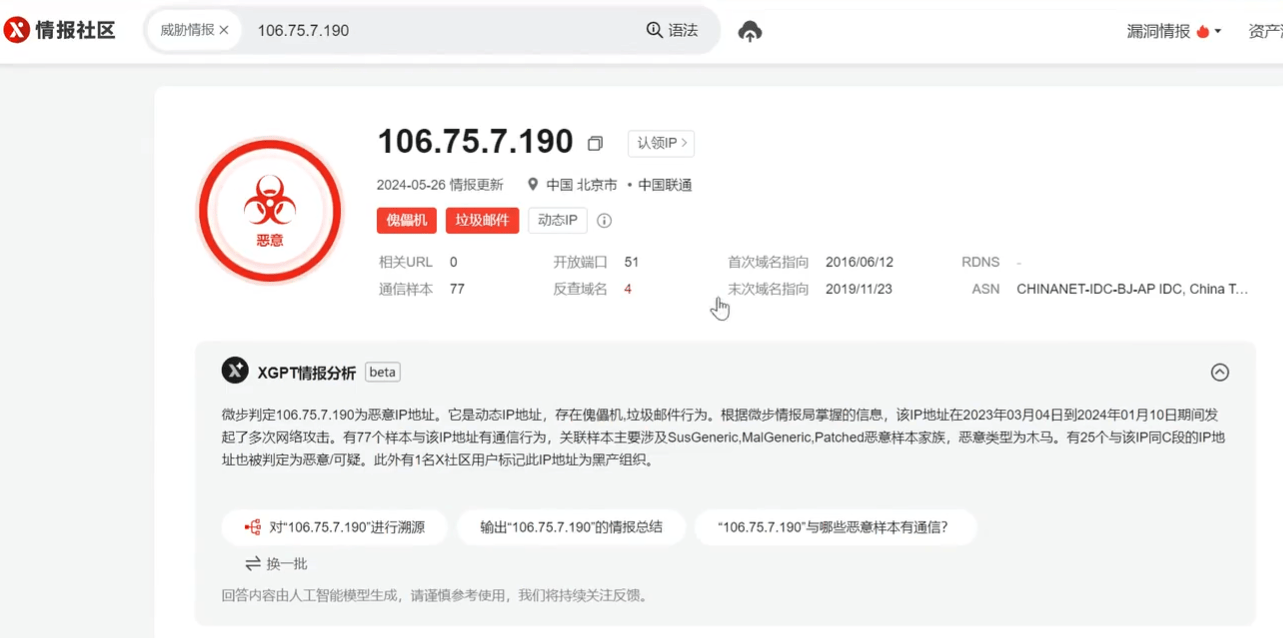Screen dimensions: 1283x638
Task: Click the cloud upload icon
Action: tap(750, 31)
